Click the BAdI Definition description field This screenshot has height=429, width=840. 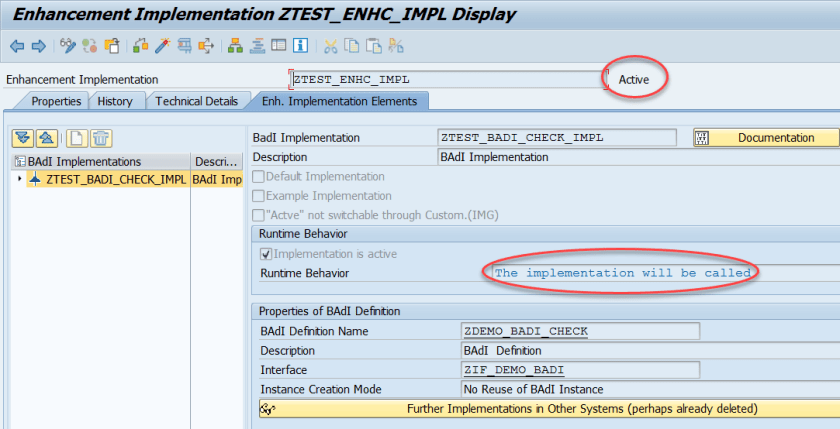coord(650,350)
